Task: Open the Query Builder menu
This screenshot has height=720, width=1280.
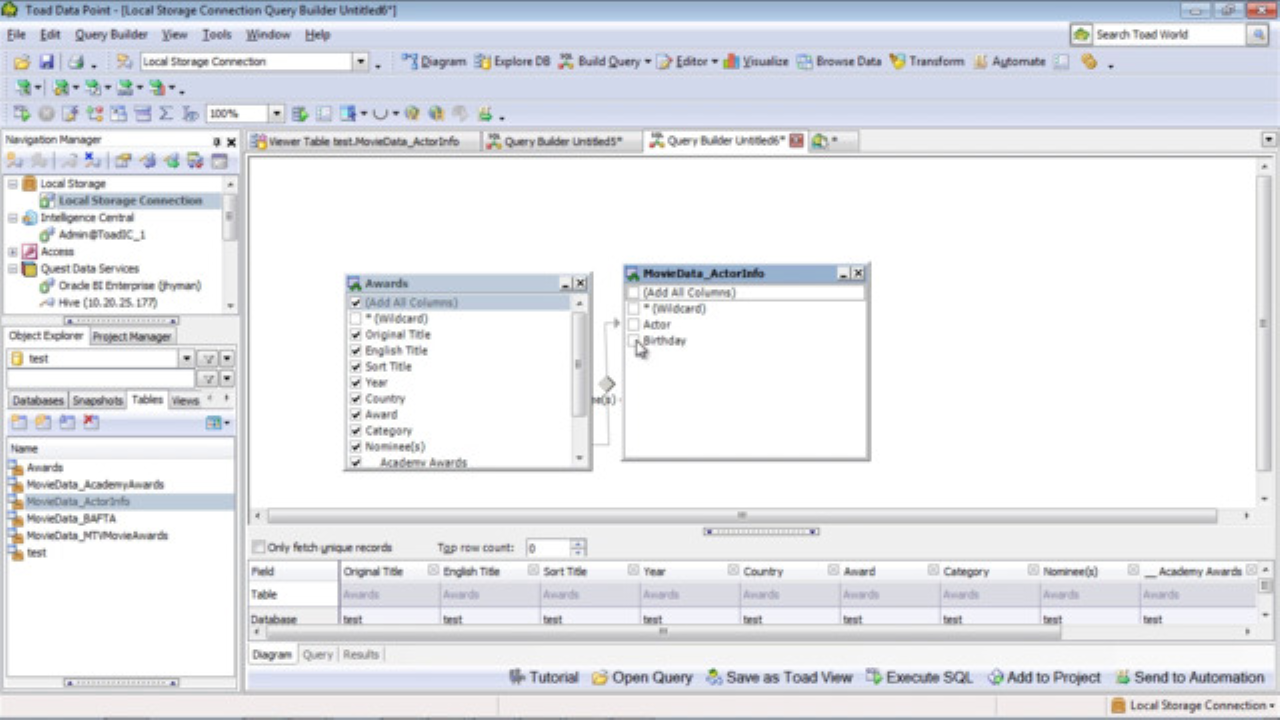Action: (x=111, y=34)
